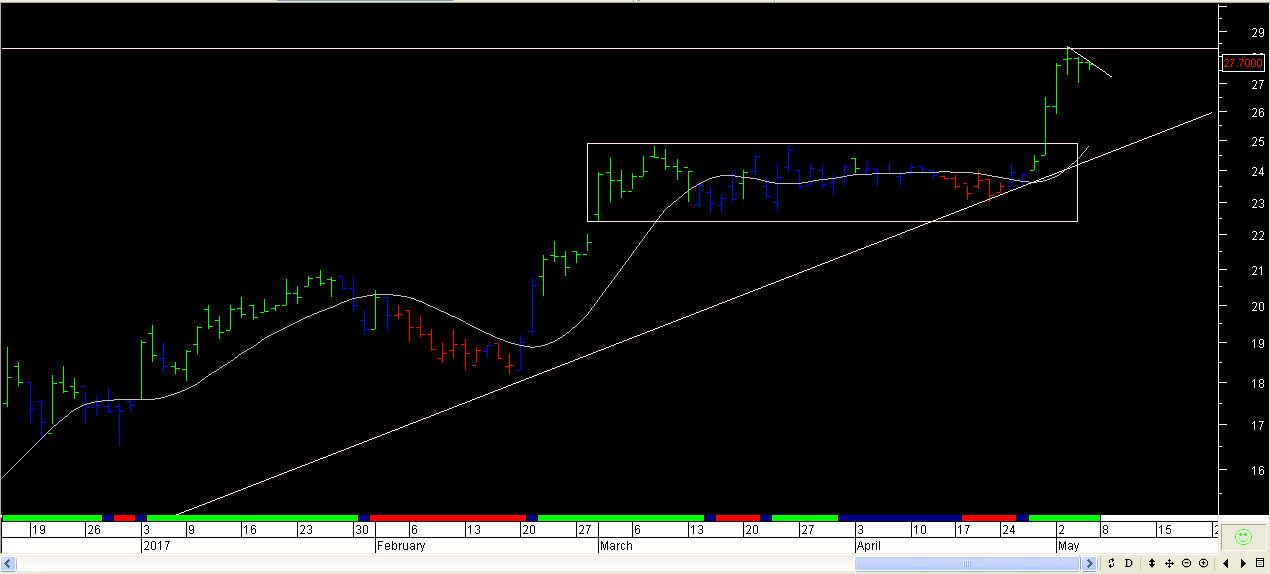Step chart forward with right triangle
Image resolution: width=1270 pixels, height=574 pixels.
tap(1243, 563)
